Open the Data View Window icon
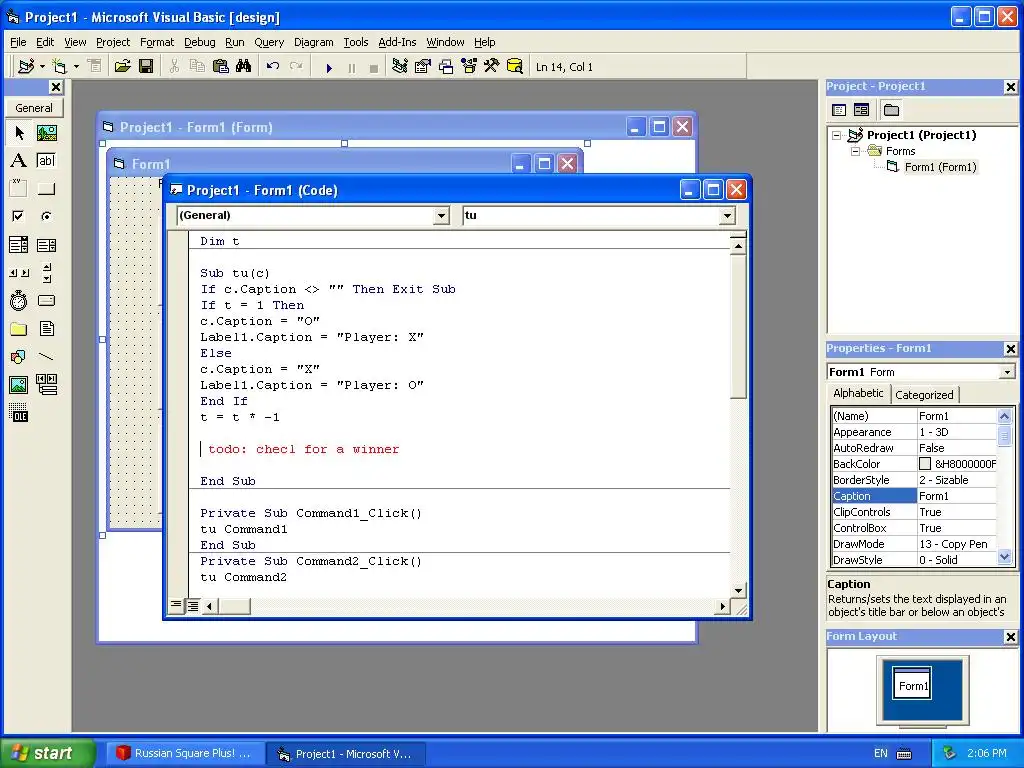 pos(515,67)
